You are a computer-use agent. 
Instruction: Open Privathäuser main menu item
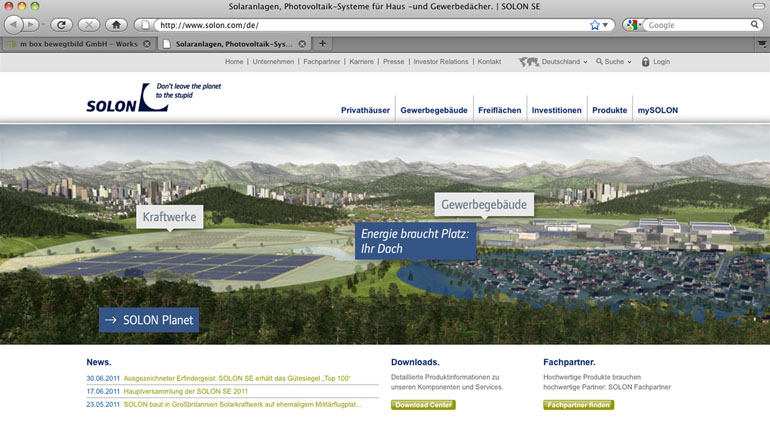[365, 110]
